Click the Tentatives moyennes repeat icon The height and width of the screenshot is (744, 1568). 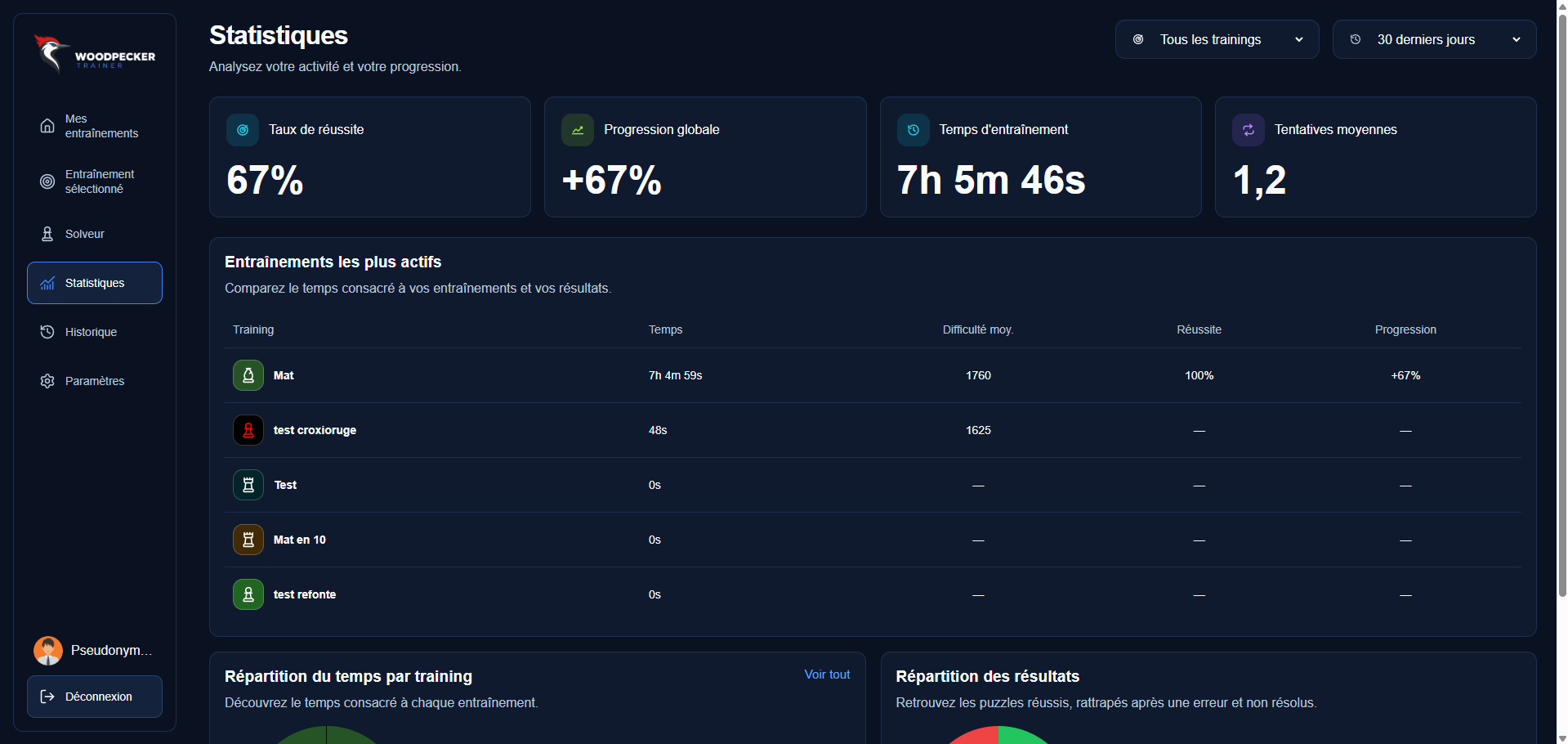(x=1249, y=130)
